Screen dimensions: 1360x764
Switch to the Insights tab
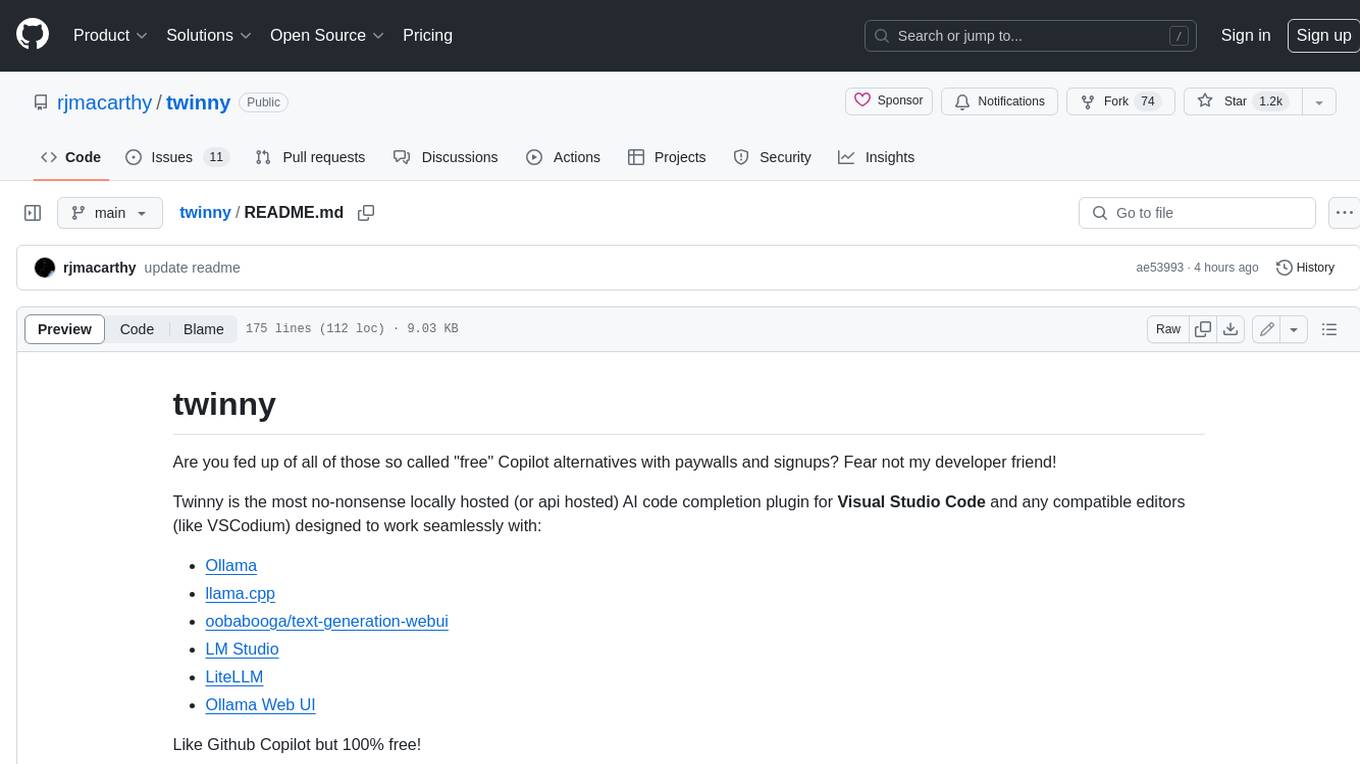click(x=876, y=157)
